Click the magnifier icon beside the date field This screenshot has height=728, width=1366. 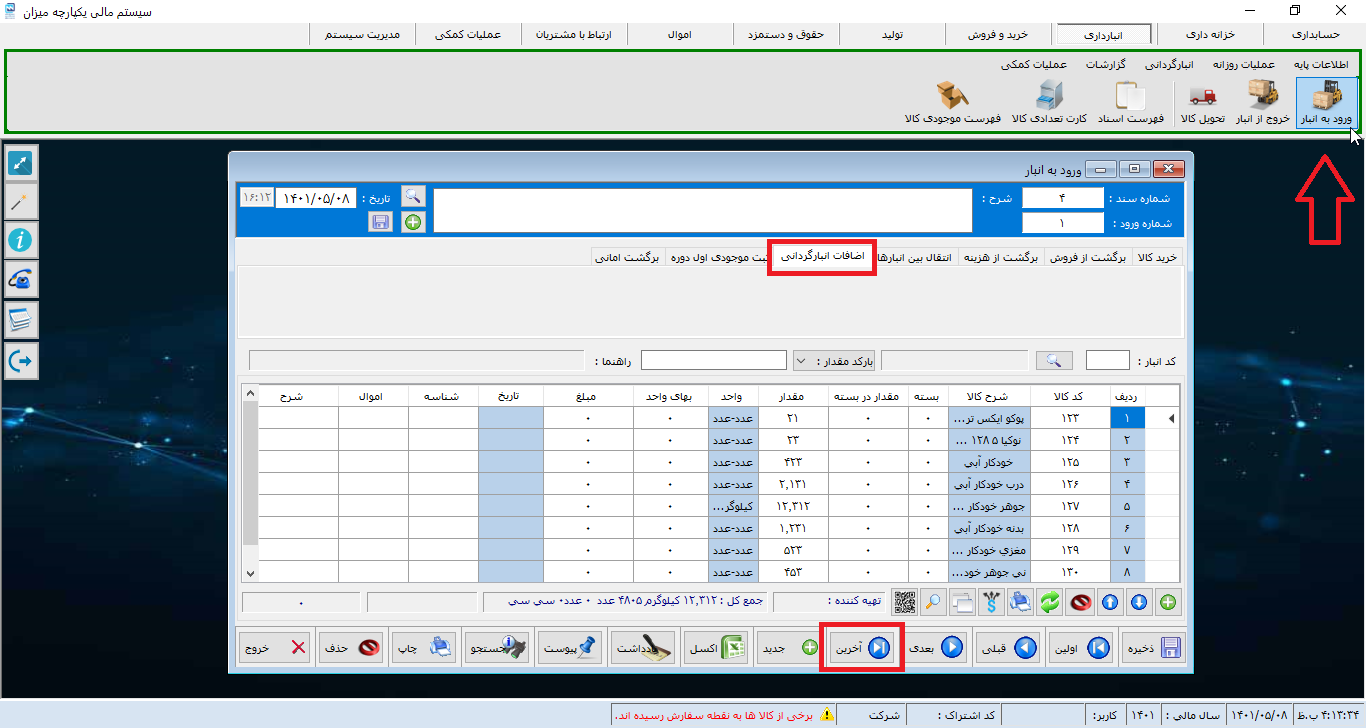(412, 196)
